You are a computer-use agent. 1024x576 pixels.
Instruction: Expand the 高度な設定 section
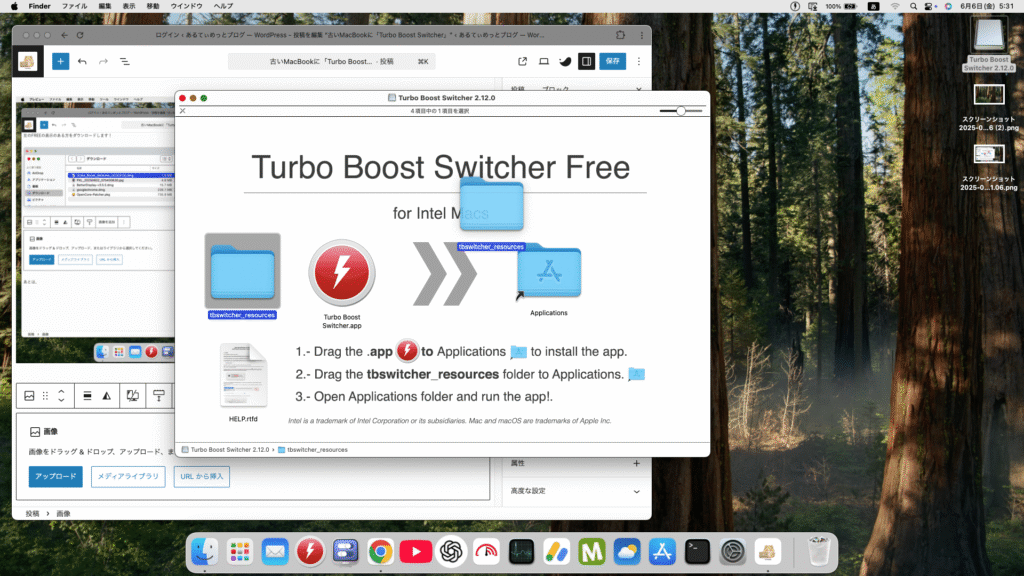[x=637, y=491]
